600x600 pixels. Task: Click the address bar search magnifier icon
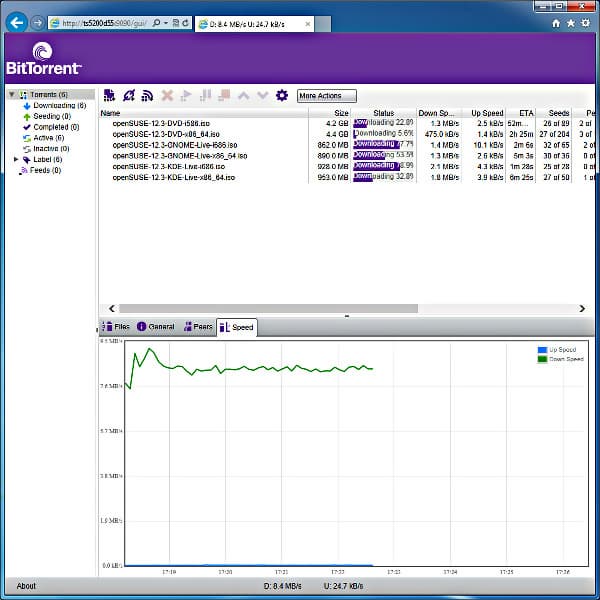pyautogui.click(x=156, y=23)
